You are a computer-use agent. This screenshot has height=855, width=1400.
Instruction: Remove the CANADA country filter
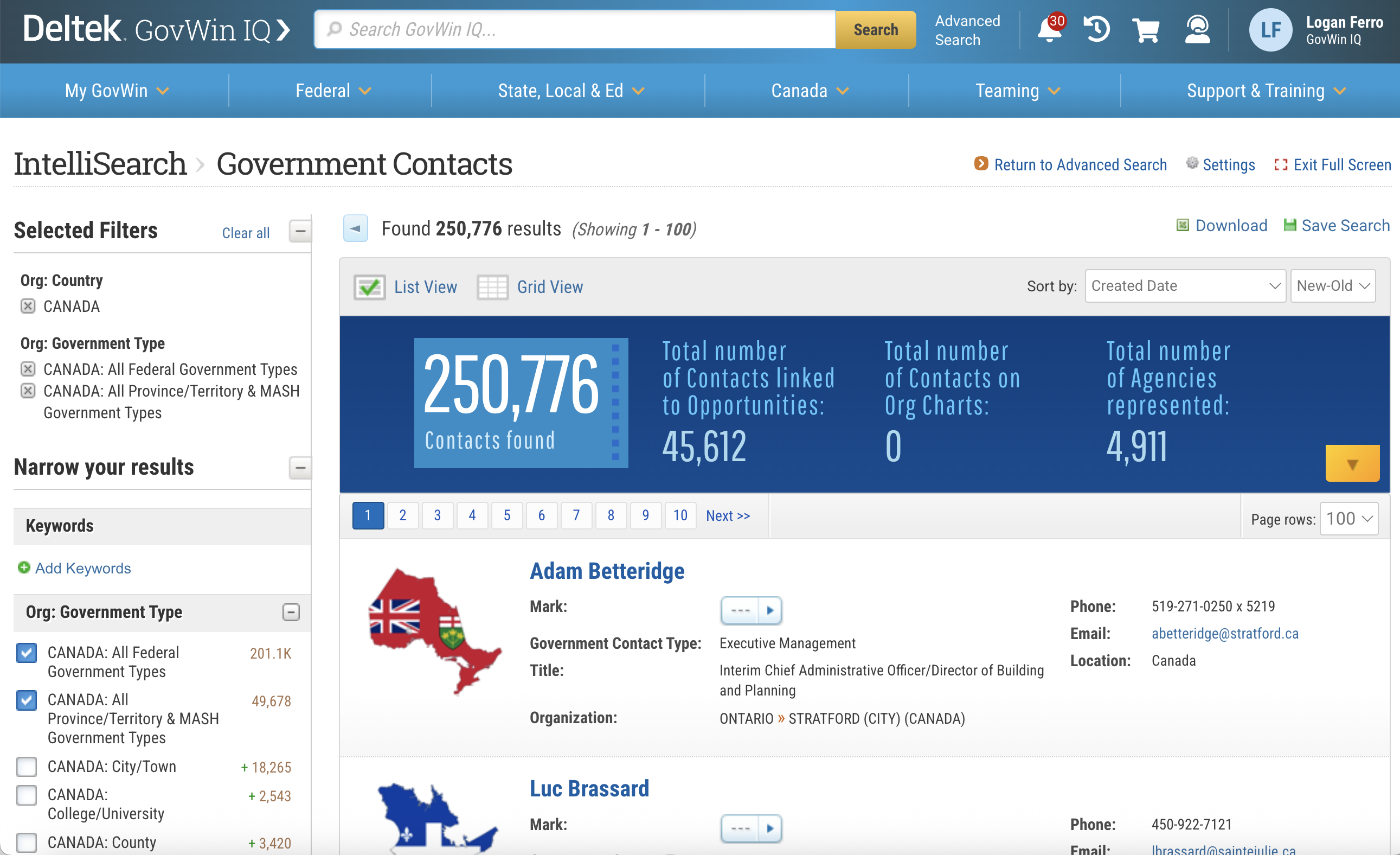pos(27,306)
